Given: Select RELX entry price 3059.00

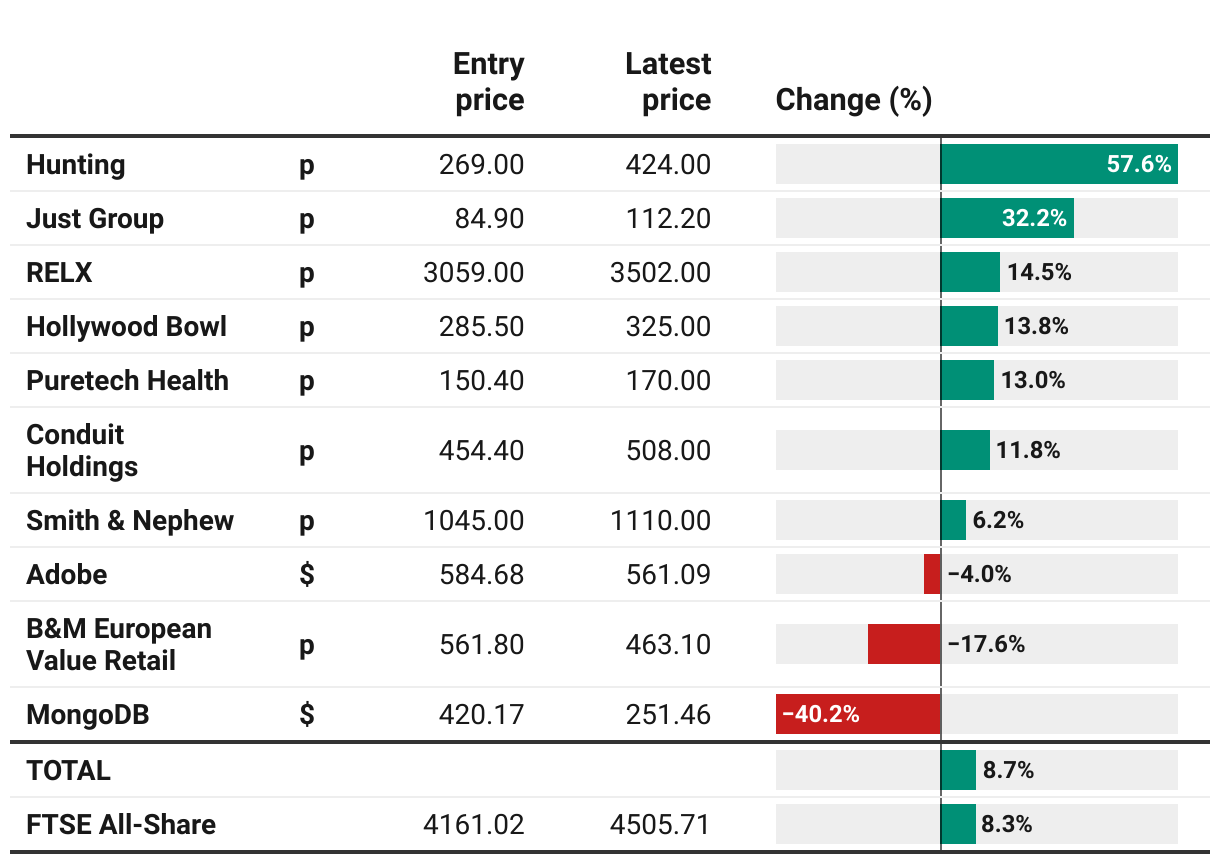Looking at the screenshot, I should 474,273.
